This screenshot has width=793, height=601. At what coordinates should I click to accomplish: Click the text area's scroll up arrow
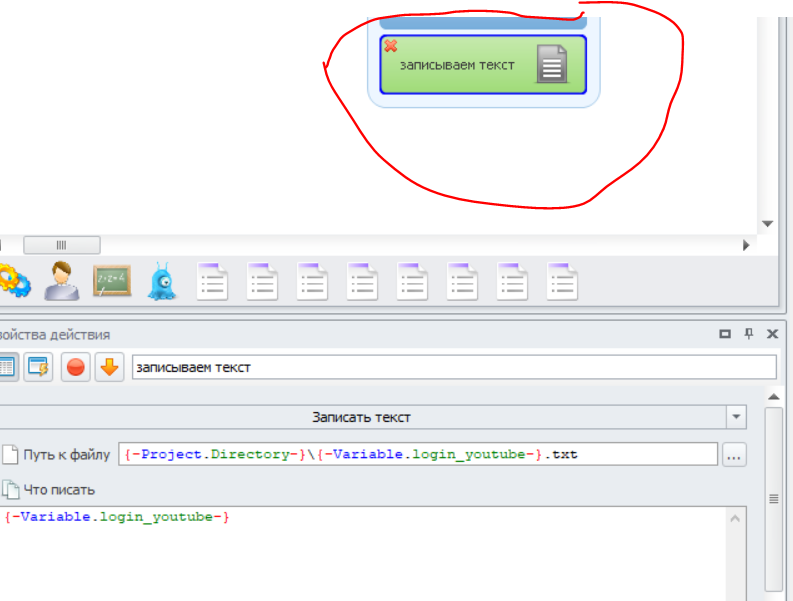tap(735, 519)
